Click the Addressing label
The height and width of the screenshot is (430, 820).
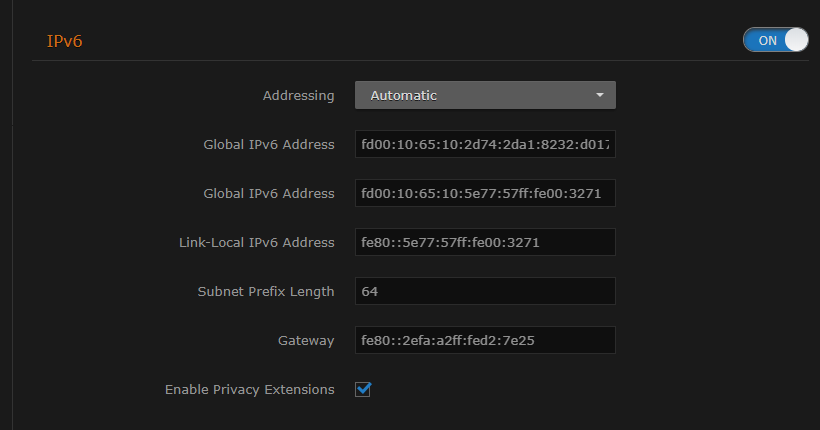(298, 95)
